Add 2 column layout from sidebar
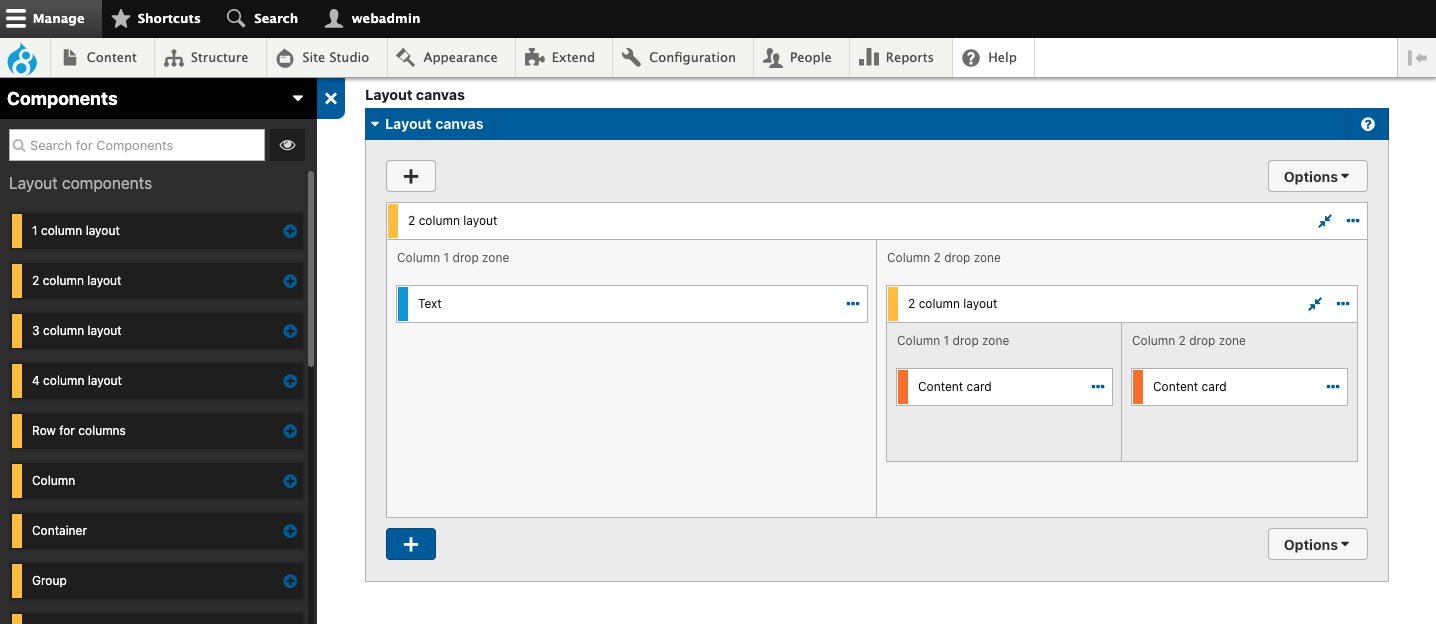Screen dimensions: 1436x624 coord(290,281)
